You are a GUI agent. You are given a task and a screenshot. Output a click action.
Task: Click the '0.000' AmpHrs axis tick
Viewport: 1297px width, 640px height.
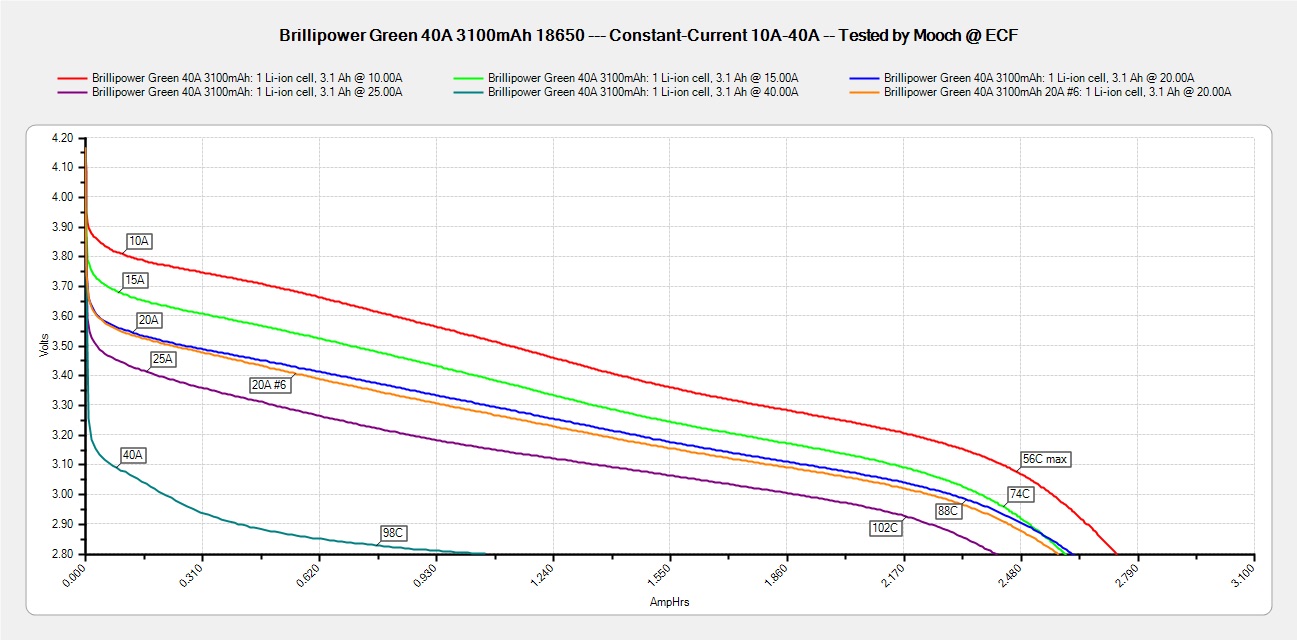[x=76, y=575]
